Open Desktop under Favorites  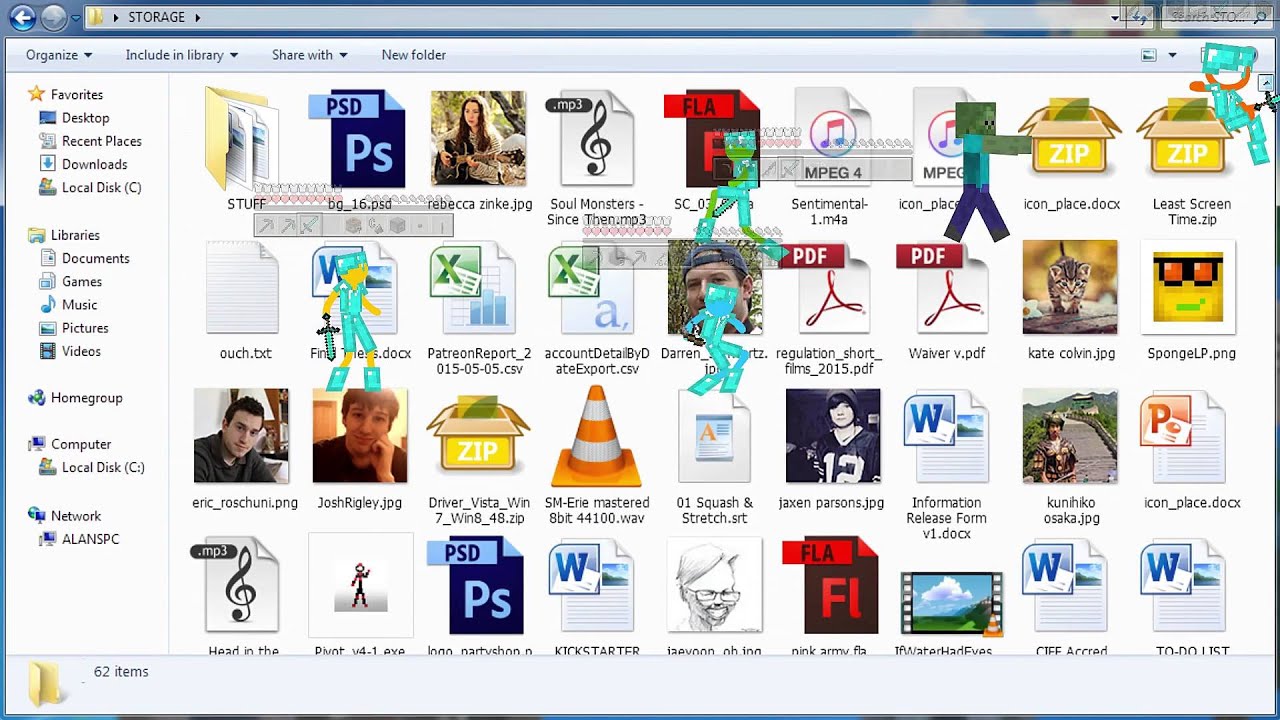click(x=74, y=118)
